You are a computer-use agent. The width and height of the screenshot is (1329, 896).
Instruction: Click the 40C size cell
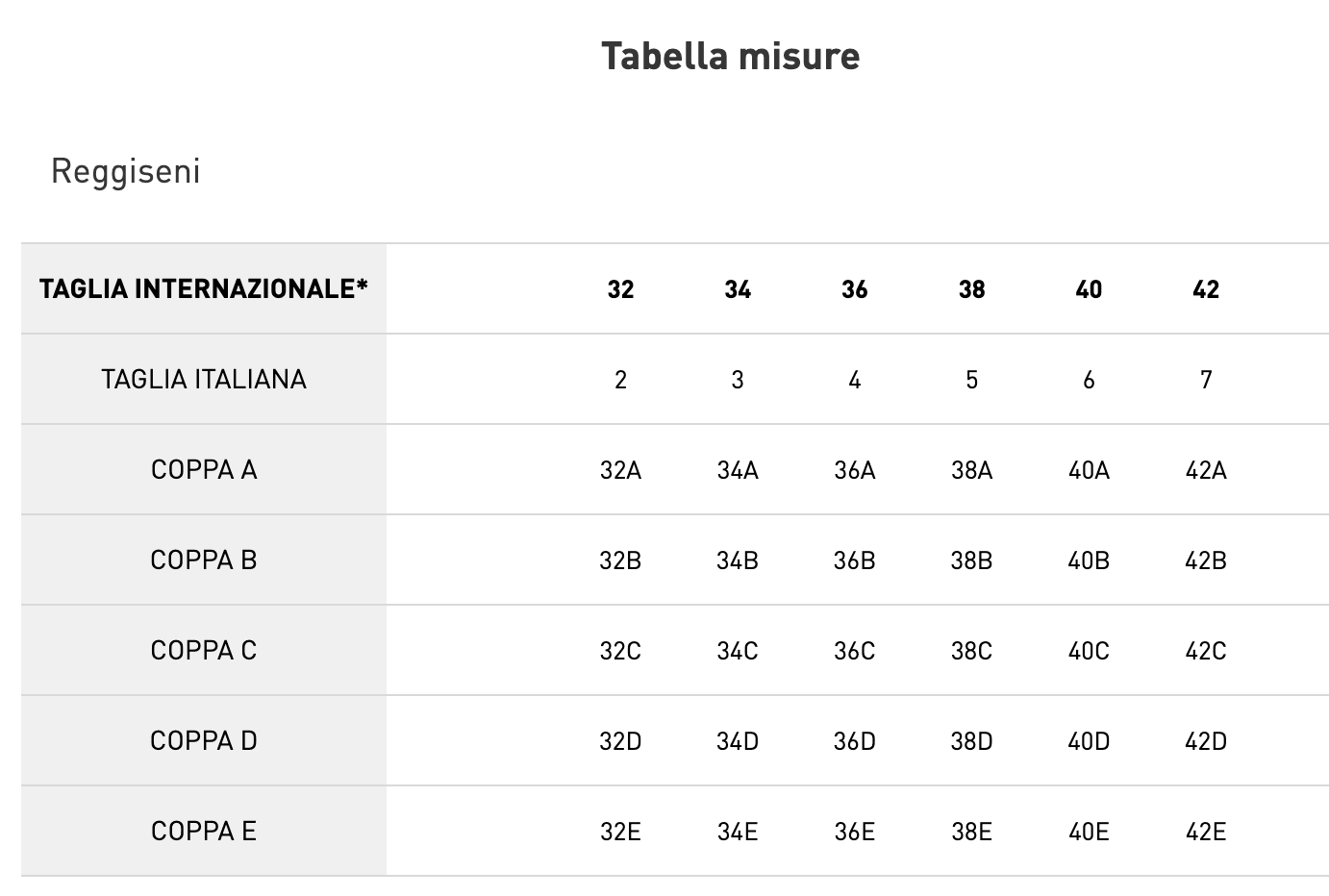click(x=1089, y=651)
